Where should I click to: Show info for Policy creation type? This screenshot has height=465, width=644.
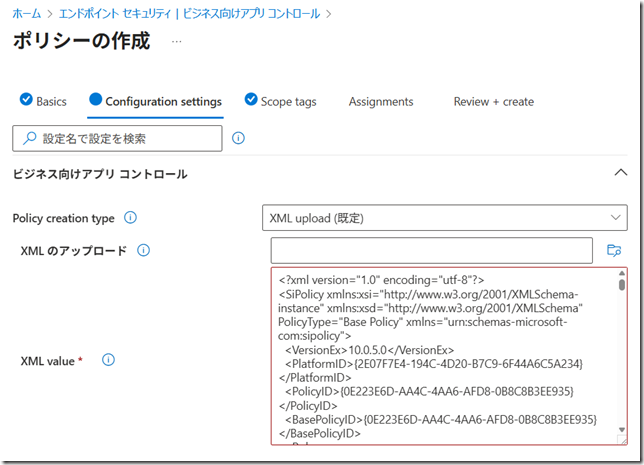point(130,218)
